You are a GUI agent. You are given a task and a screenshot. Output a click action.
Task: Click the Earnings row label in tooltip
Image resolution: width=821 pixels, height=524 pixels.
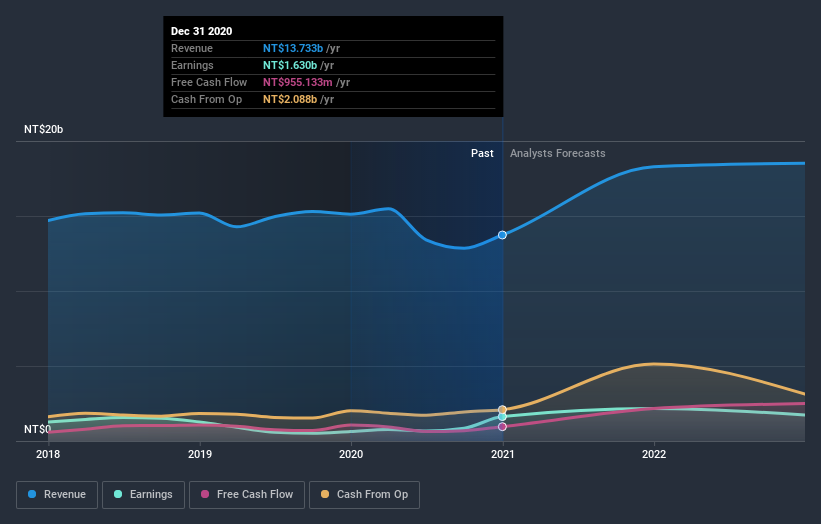tap(192, 65)
